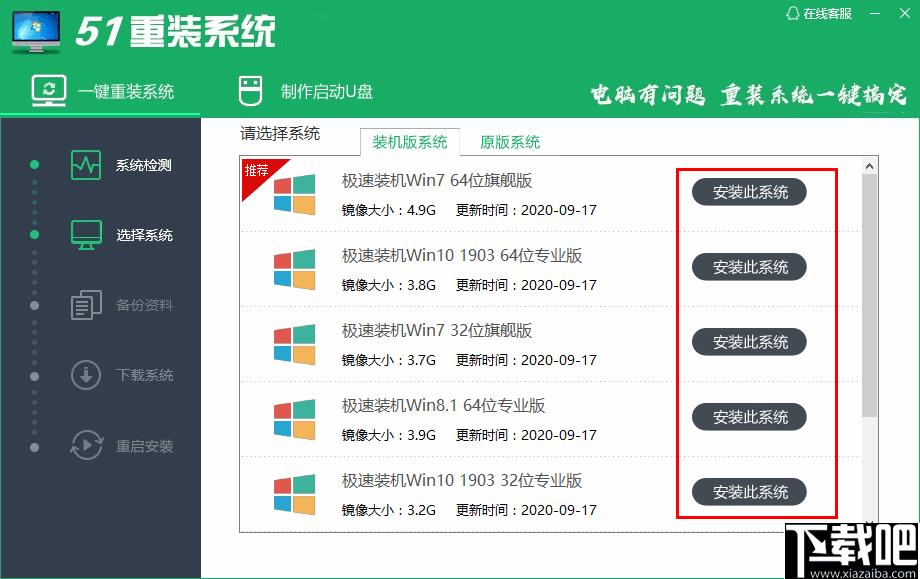The height and width of the screenshot is (579, 920).
Task: Click the title 极速装机Win7 32位旗舰版
Action: pyautogui.click(x=437, y=331)
